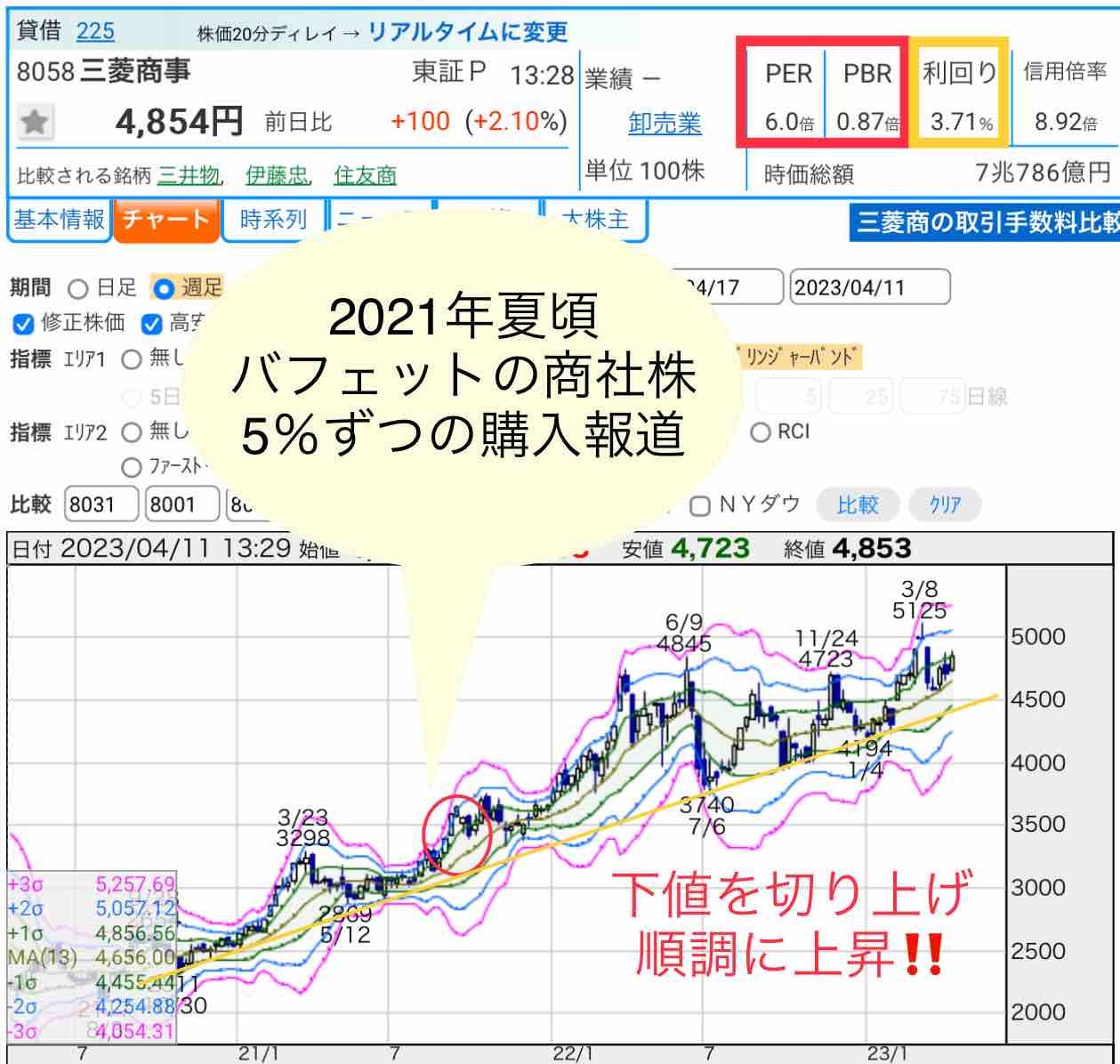The width and height of the screenshot is (1120, 1064).
Task: Click the end date field 2023/04/11
Action: pyautogui.click(x=870, y=287)
